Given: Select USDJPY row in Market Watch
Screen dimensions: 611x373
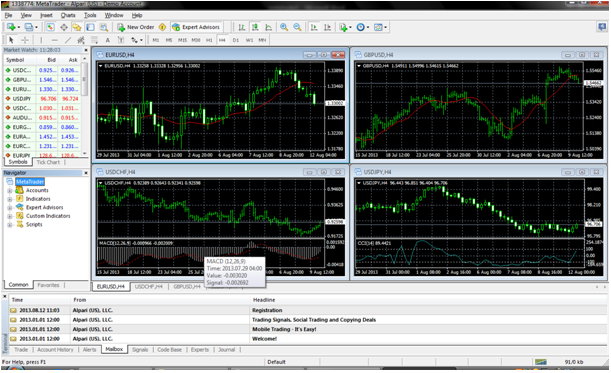Looking at the screenshot, I should pos(42,99).
